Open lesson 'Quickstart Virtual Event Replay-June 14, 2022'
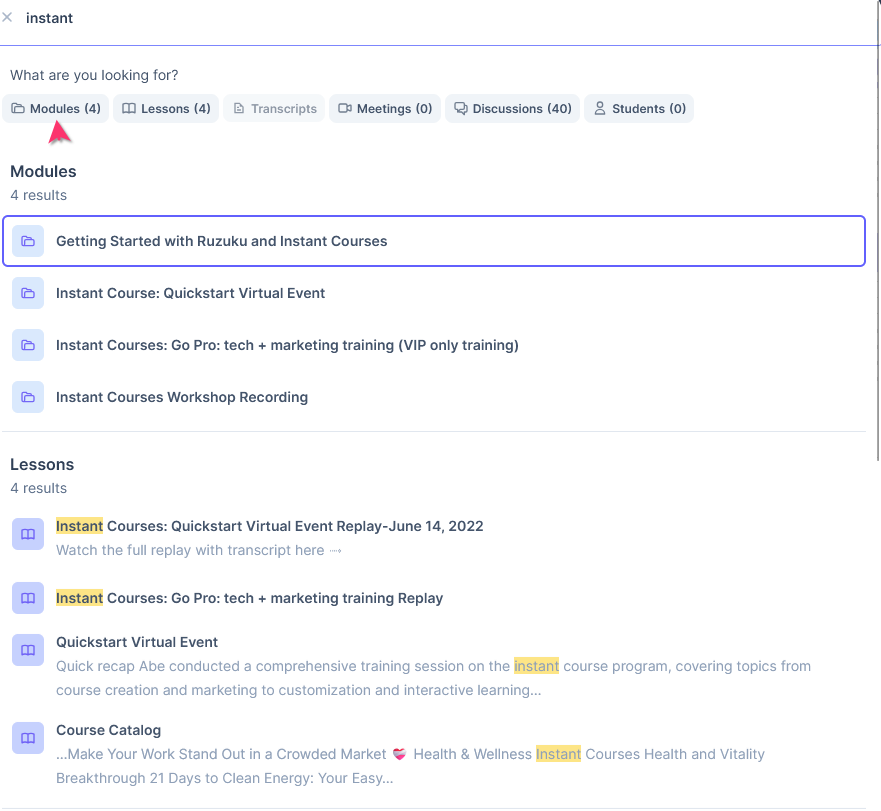The height and width of the screenshot is (811, 881). tap(270, 526)
